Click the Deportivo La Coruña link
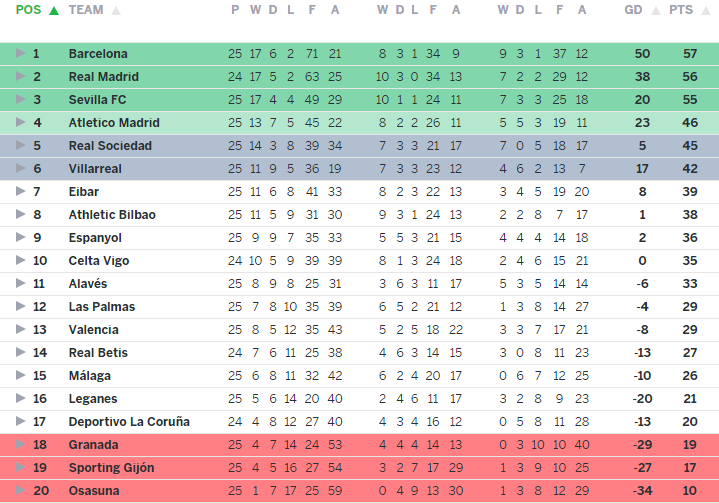The width and height of the screenshot is (719, 503). coord(129,422)
